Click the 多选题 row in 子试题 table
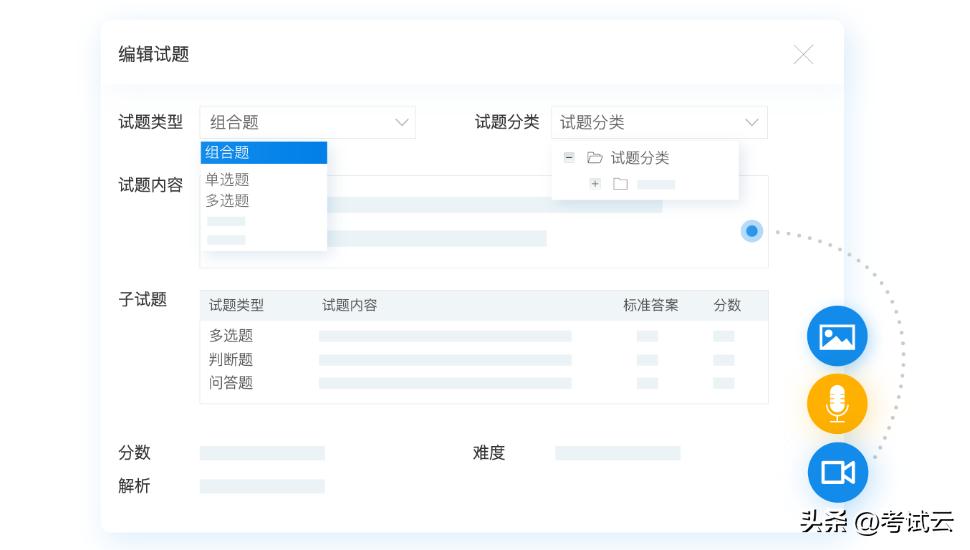This screenshot has width=970, height=550. 484,336
